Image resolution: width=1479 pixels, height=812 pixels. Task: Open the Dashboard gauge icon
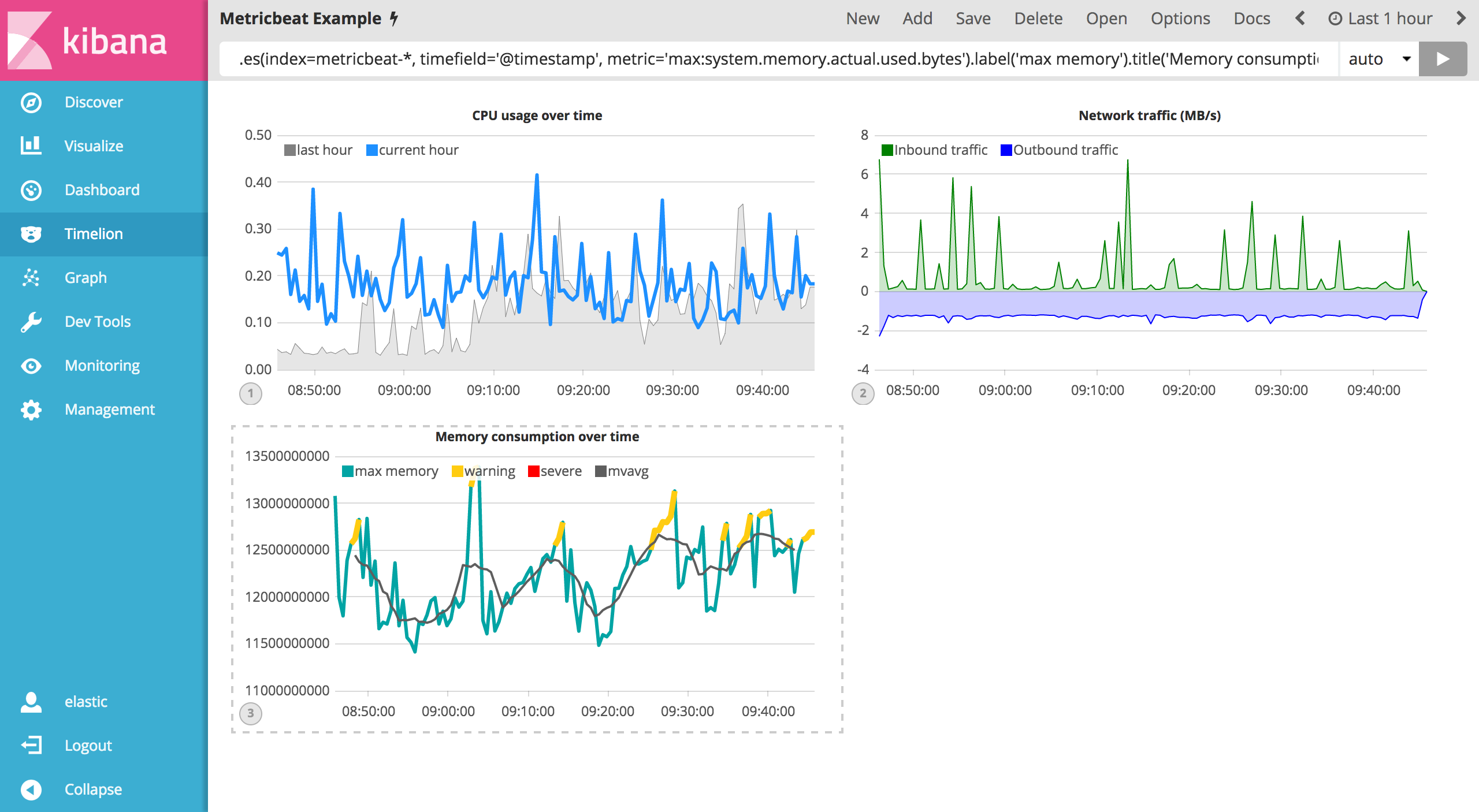[31, 190]
